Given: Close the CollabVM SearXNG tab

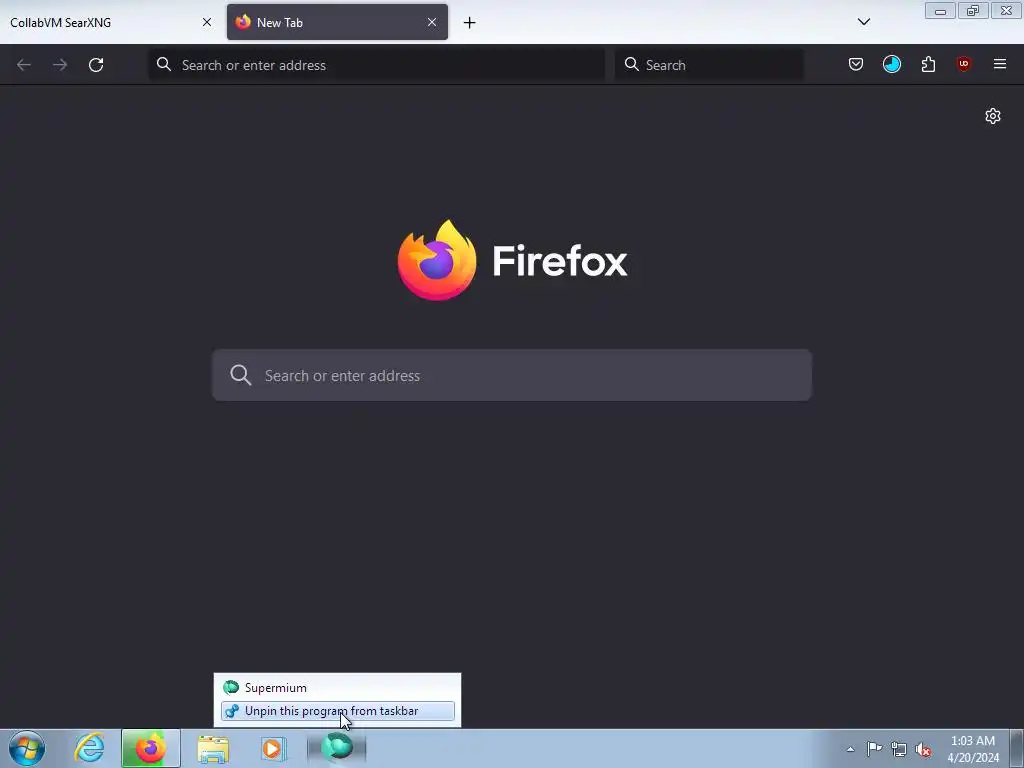Looking at the screenshot, I should tap(206, 22).
